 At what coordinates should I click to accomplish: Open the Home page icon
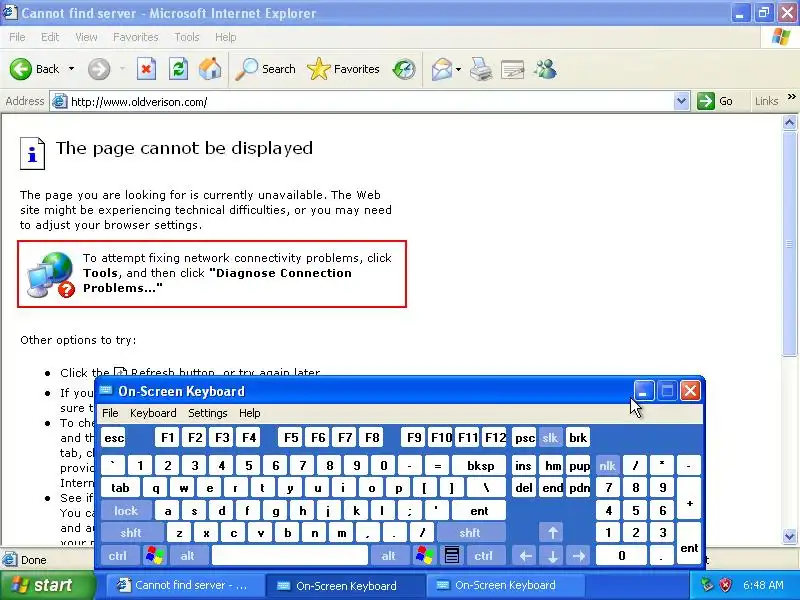pyautogui.click(x=210, y=69)
